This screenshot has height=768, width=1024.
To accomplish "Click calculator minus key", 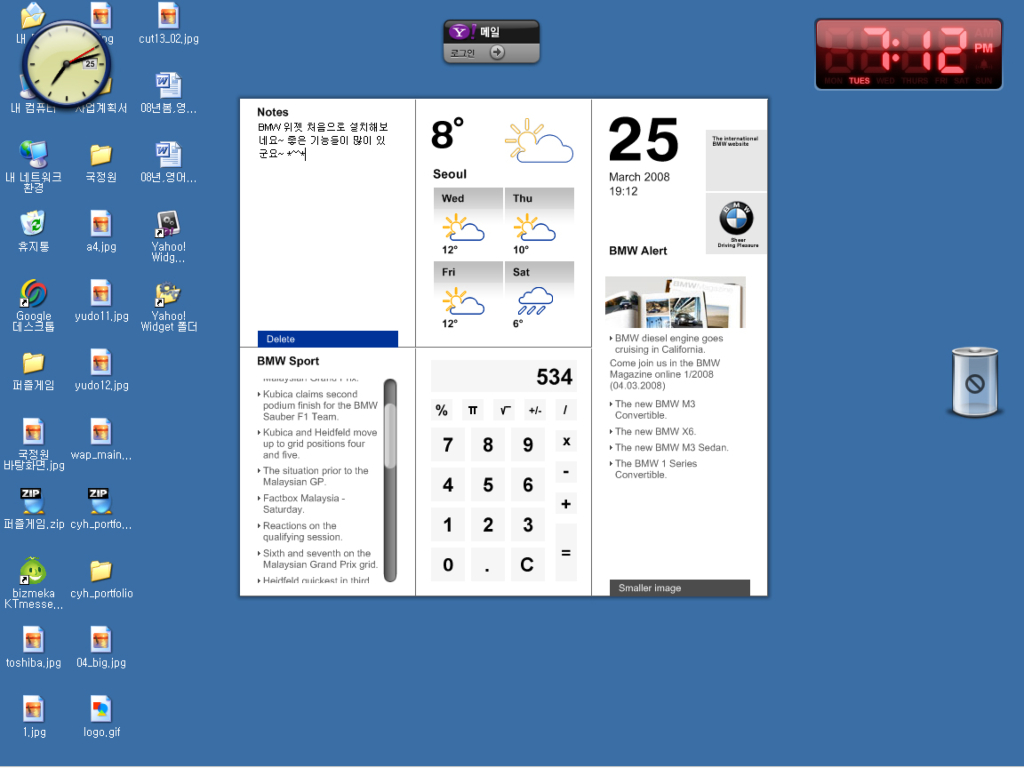I will 566,472.
